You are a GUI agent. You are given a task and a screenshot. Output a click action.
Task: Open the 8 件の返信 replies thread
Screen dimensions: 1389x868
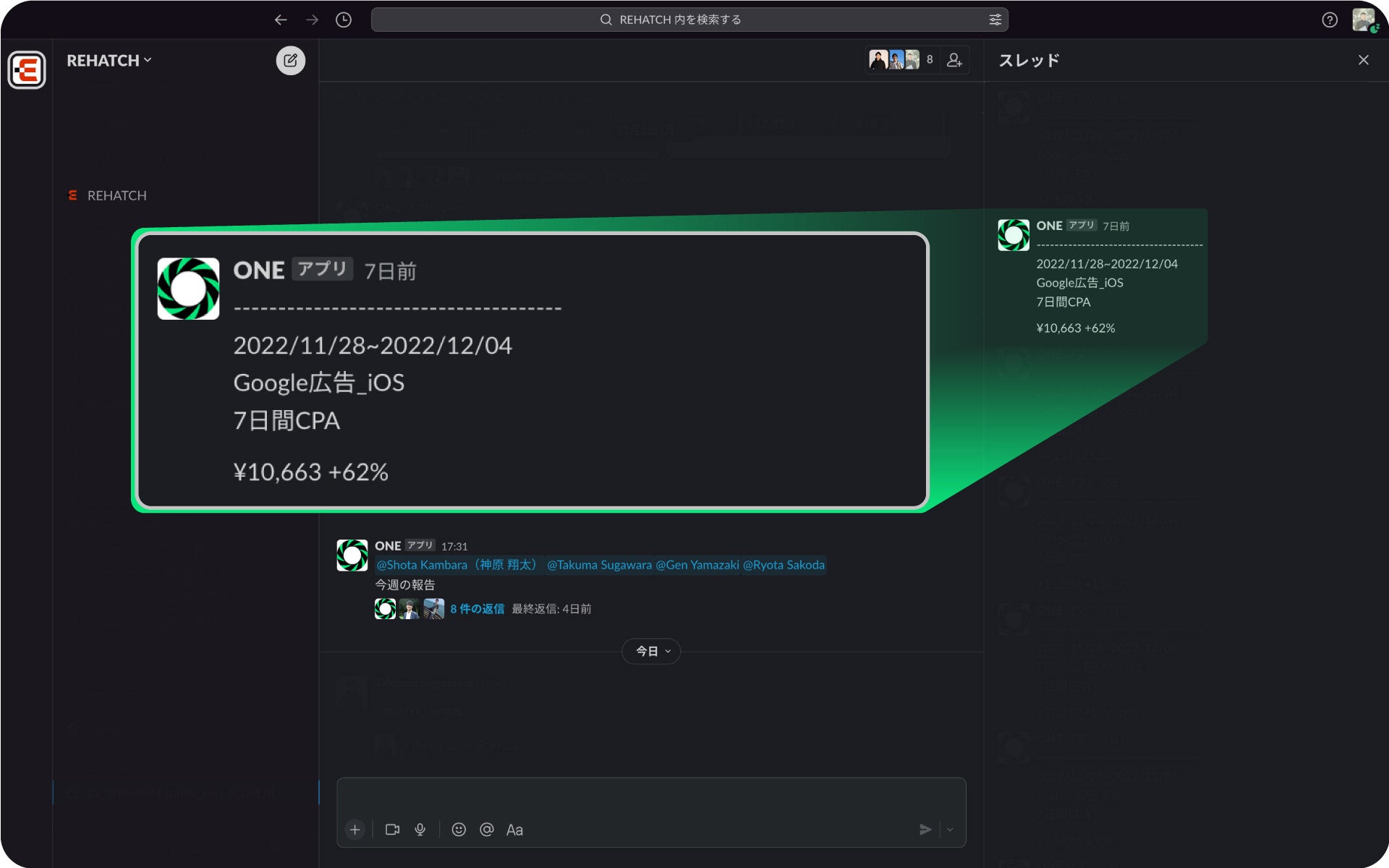coord(477,609)
